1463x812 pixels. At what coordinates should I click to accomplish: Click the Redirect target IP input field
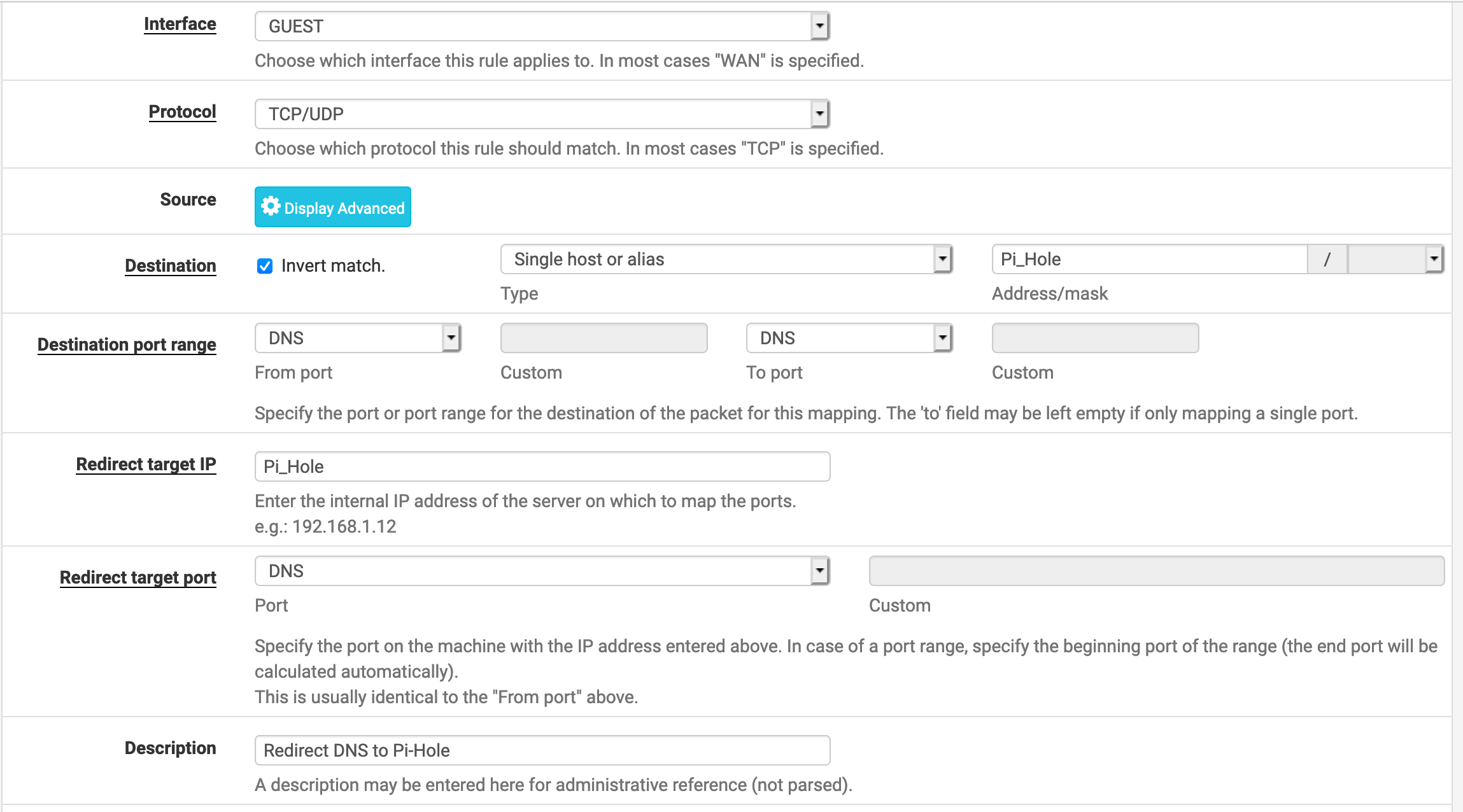541,466
